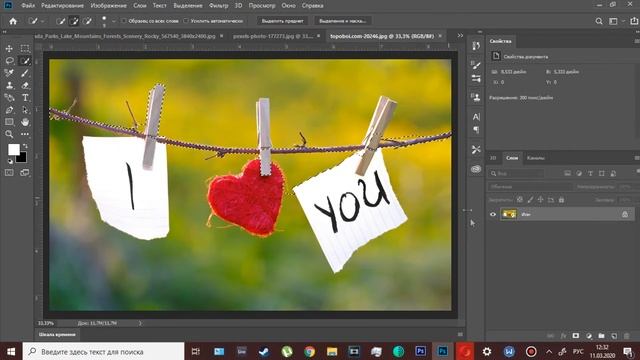
Task: Select the Spot Healing Brush tool
Action: (9, 73)
